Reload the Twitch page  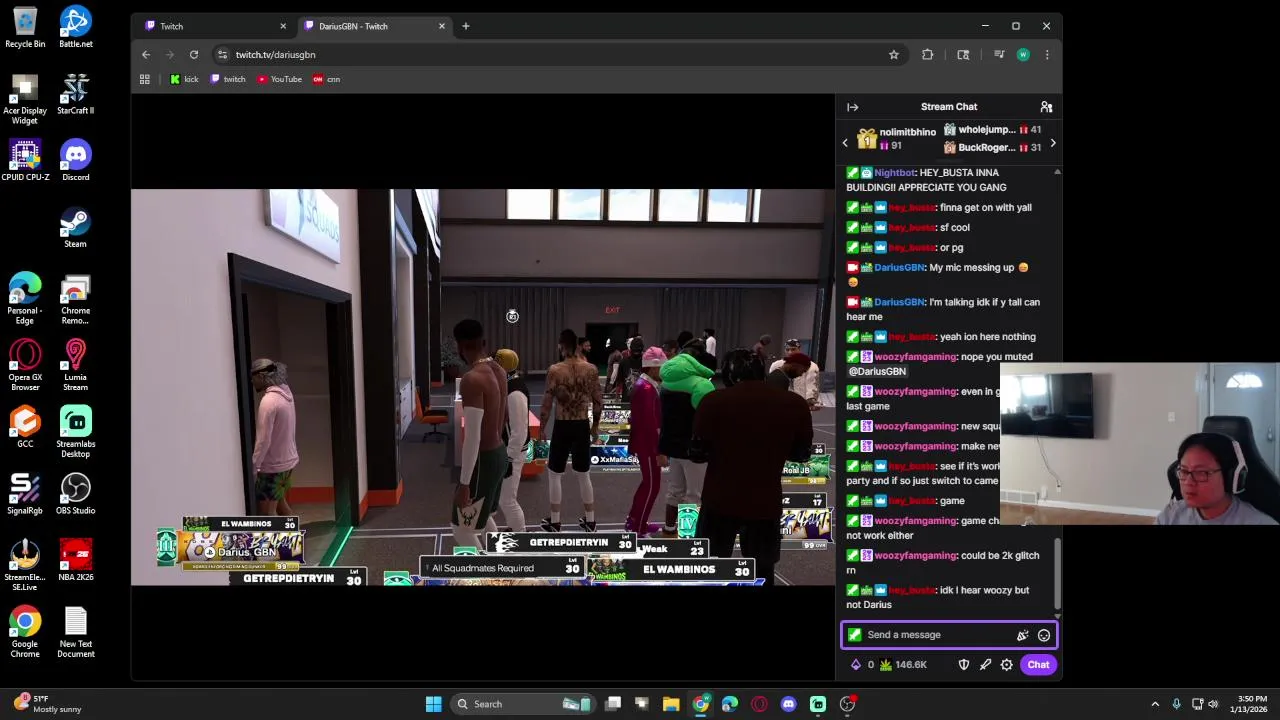(x=194, y=55)
